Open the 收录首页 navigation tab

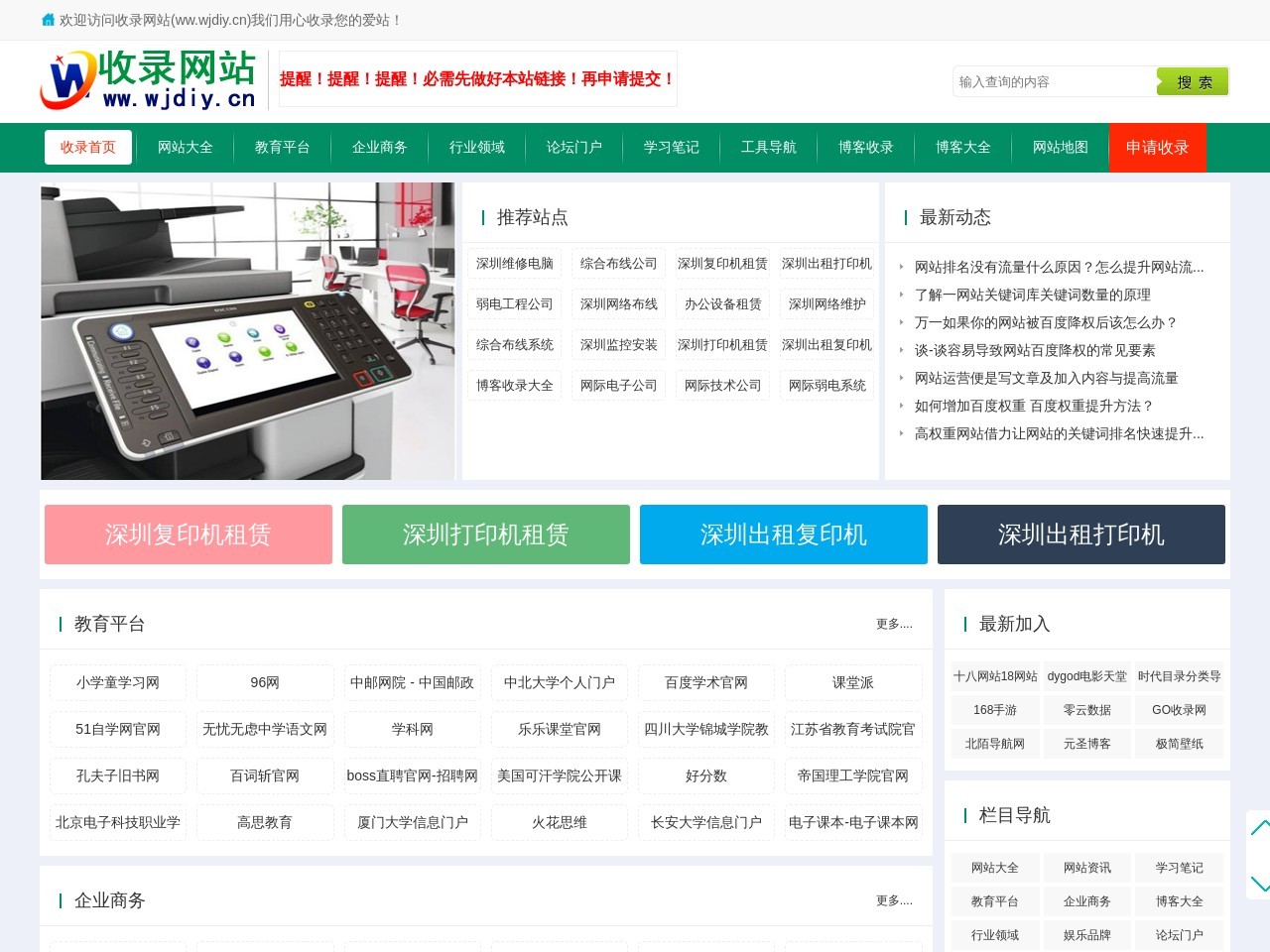(x=87, y=148)
